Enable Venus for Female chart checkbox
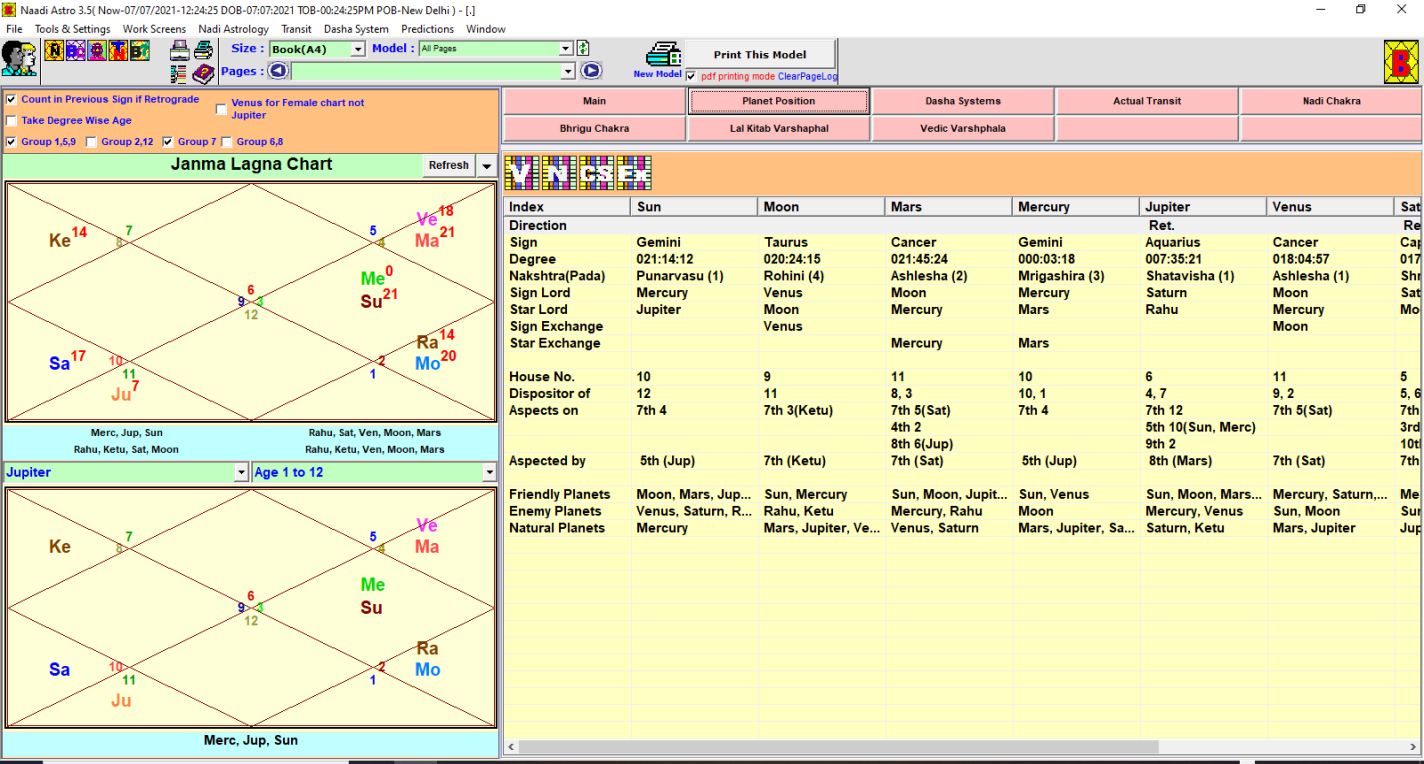 (x=221, y=109)
